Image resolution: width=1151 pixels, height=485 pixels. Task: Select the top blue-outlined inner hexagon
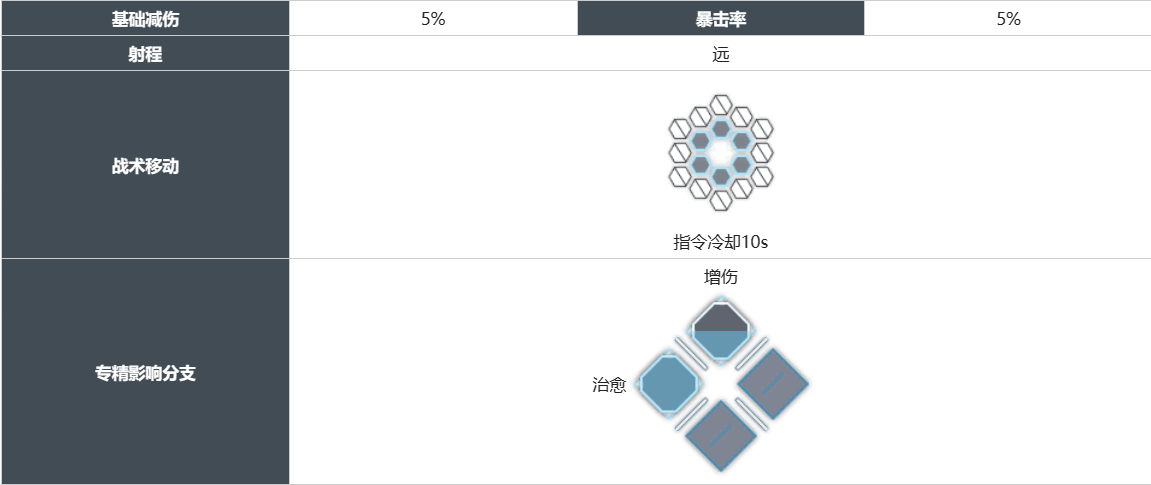(x=721, y=128)
